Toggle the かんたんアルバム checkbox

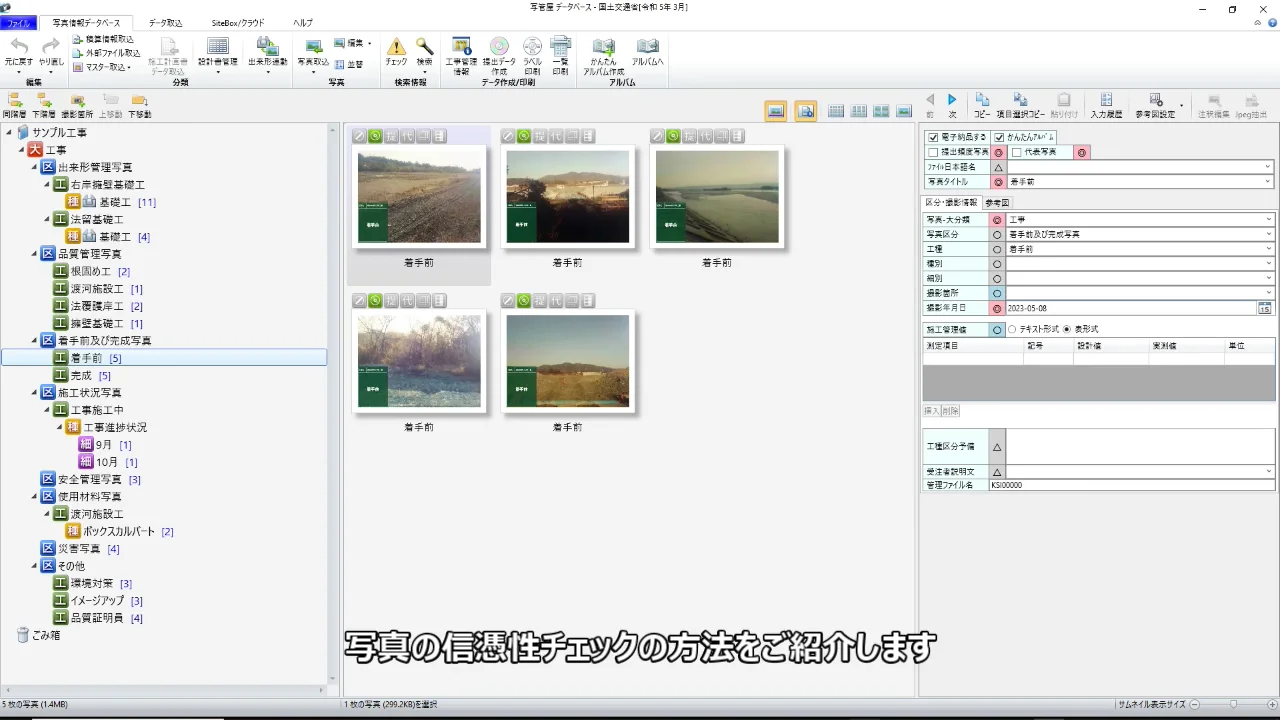999,137
